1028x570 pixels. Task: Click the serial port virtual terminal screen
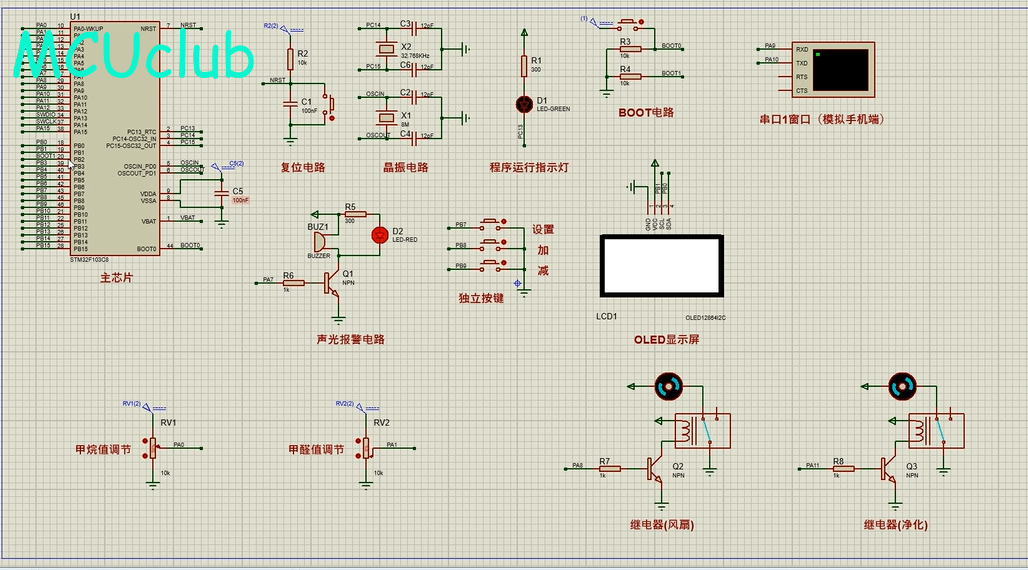(840, 70)
